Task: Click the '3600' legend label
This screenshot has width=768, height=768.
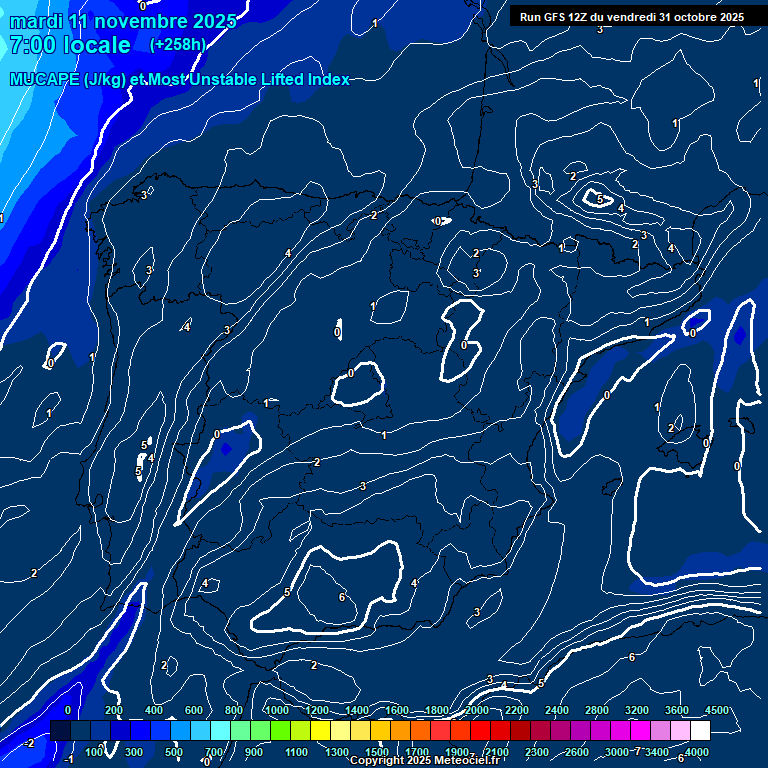Action: click(x=677, y=710)
